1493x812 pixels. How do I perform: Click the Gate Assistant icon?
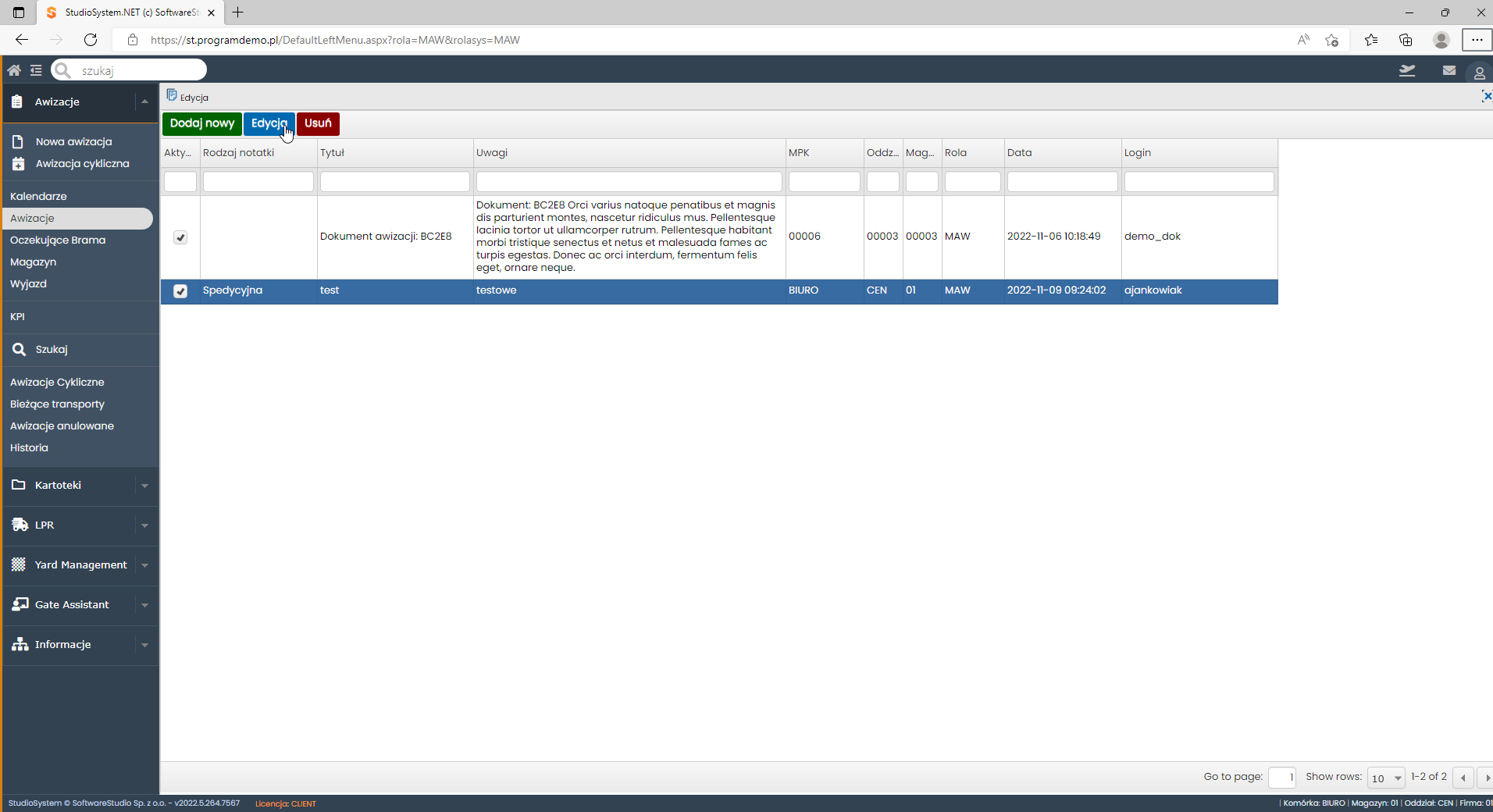click(20, 604)
